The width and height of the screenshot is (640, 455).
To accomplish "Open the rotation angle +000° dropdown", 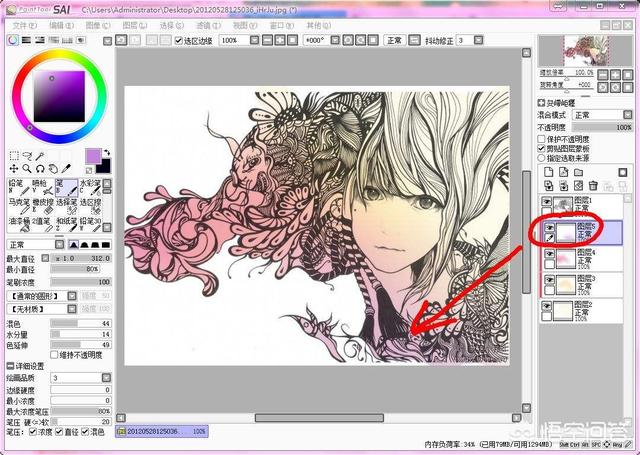I will (x=335, y=40).
